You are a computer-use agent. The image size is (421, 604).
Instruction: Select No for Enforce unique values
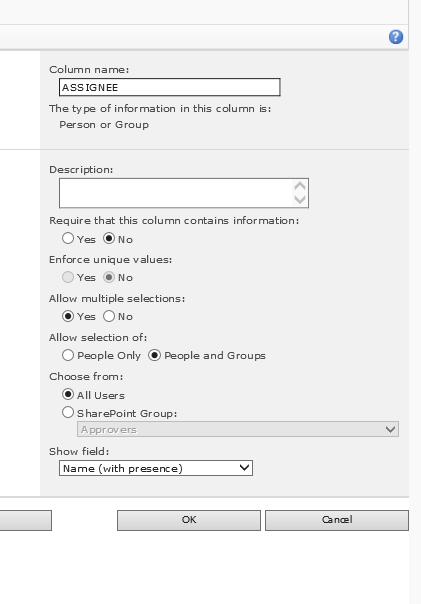coord(109,277)
